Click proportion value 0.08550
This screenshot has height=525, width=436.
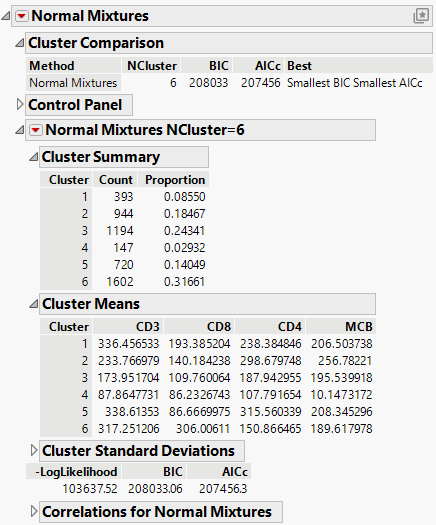click(185, 197)
